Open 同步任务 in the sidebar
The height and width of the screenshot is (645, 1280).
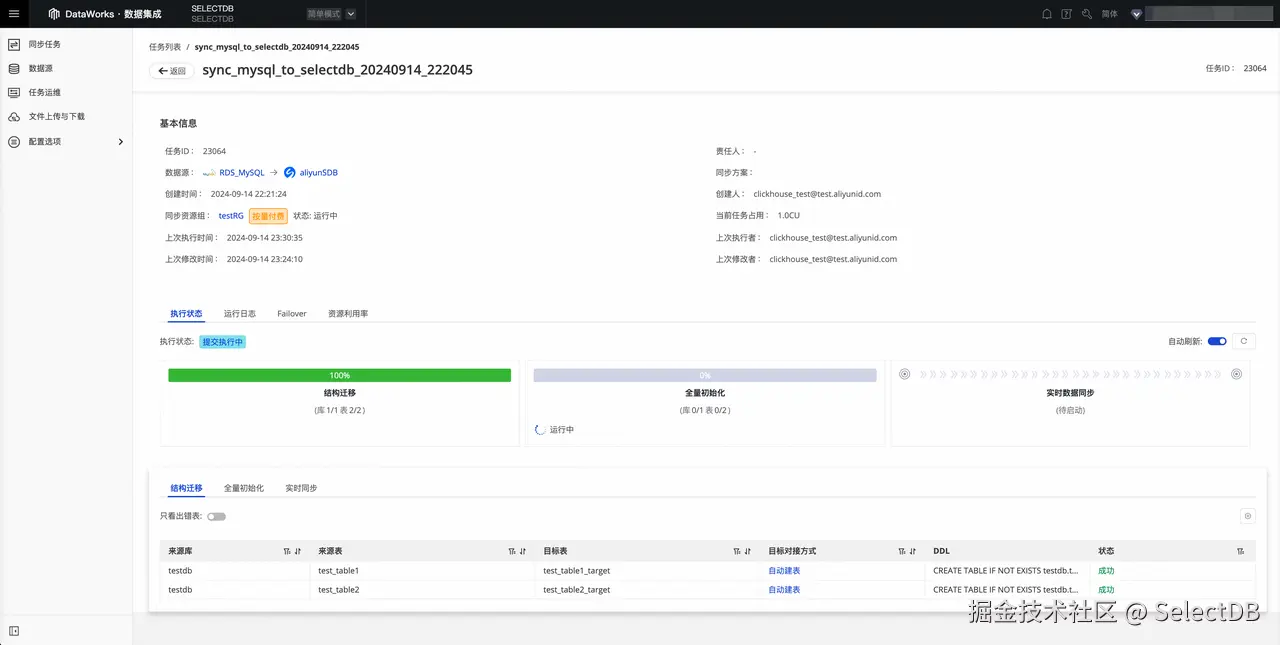(x=45, y=45)
